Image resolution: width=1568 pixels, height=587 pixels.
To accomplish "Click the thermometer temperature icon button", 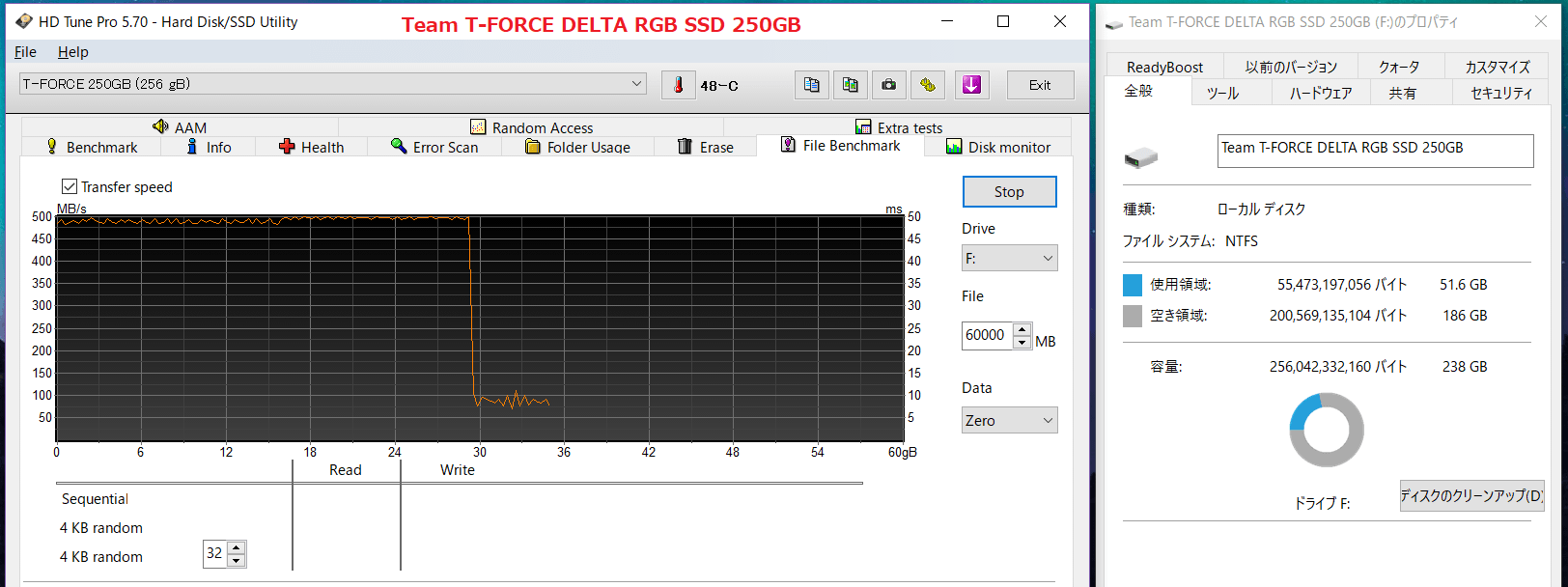I will tap(679, 85).
